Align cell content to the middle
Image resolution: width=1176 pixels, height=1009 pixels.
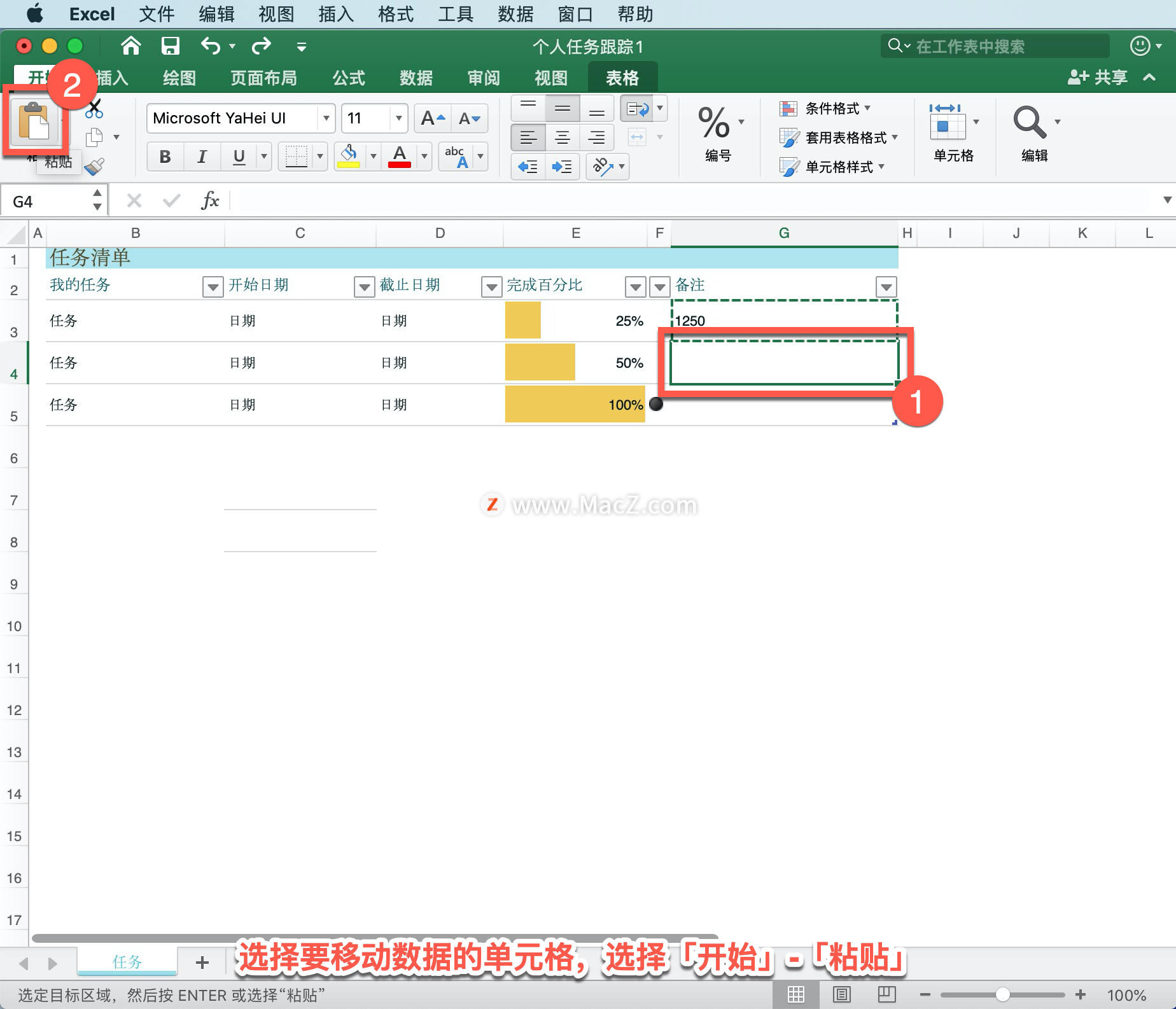tap(563, 109)
